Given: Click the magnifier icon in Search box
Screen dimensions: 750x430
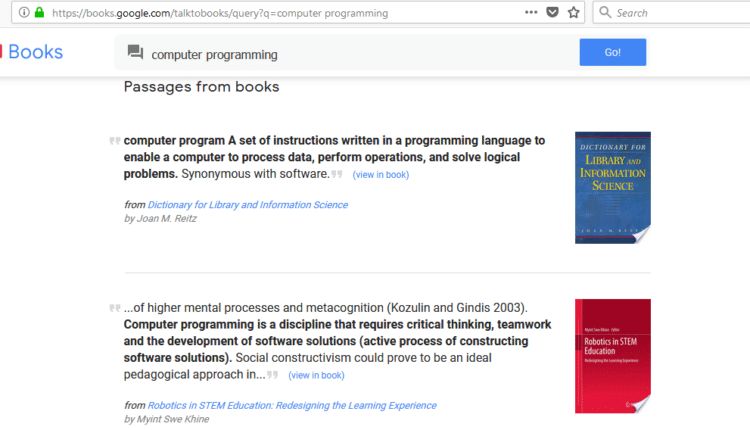Looking at the screenshot, I should [605, 12].
